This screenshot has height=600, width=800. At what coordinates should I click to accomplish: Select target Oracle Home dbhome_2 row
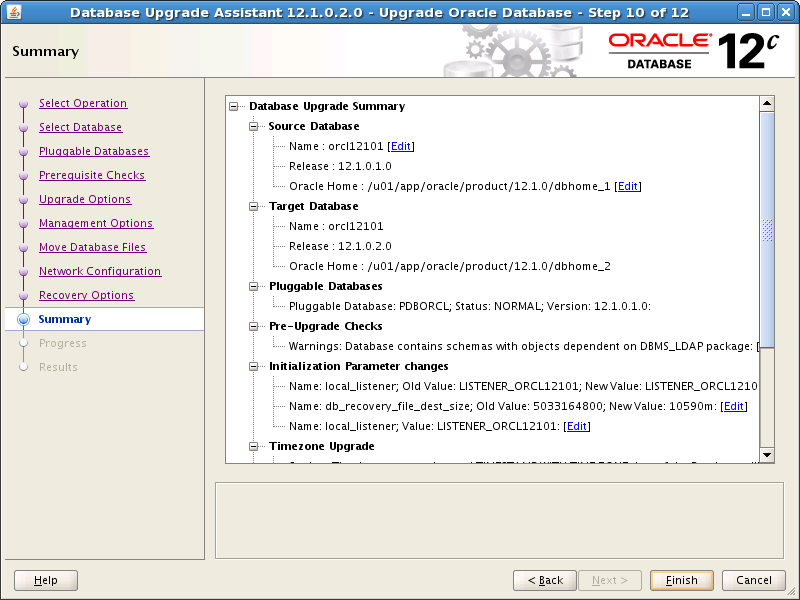click(x=449, y=266)
